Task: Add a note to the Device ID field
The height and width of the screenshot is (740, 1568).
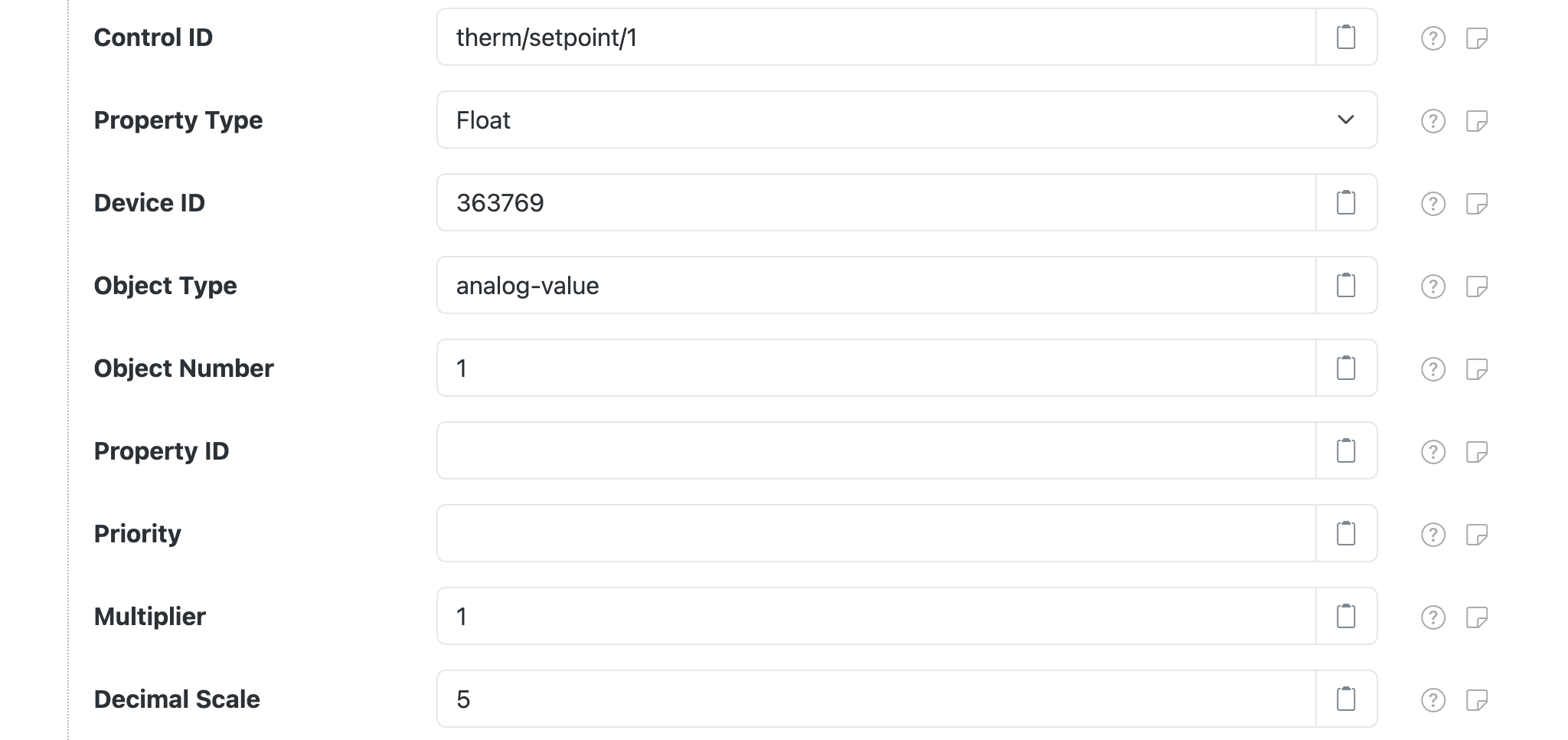Action: pos(1478,202)
